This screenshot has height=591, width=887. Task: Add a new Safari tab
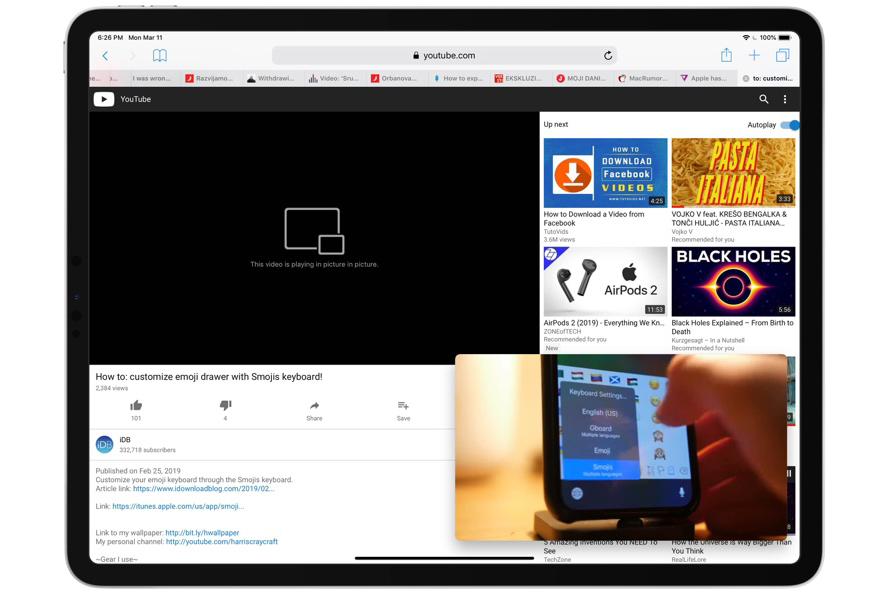pos(754,56)
